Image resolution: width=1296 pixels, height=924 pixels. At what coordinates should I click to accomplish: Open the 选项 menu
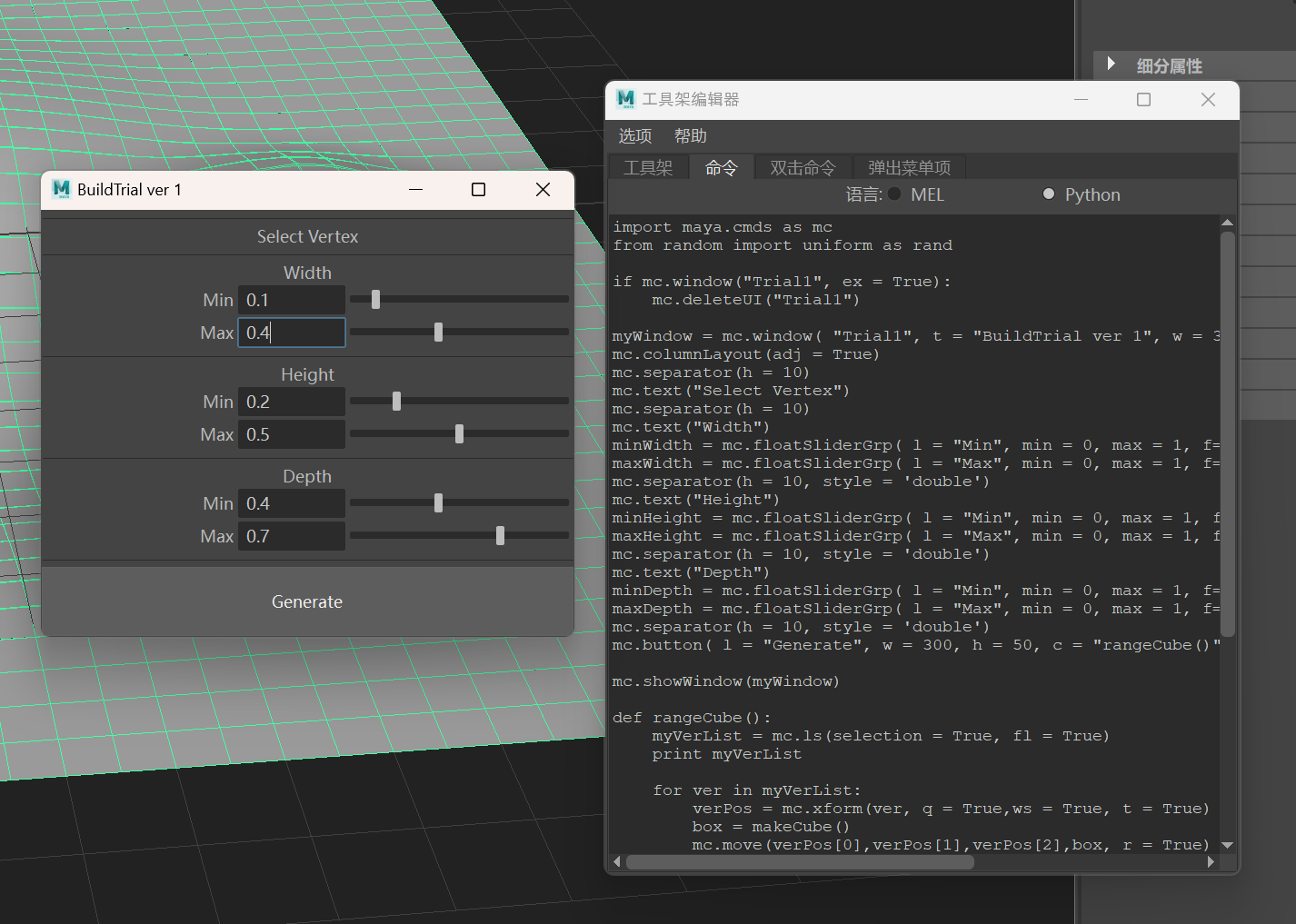(x=635, y=136)
